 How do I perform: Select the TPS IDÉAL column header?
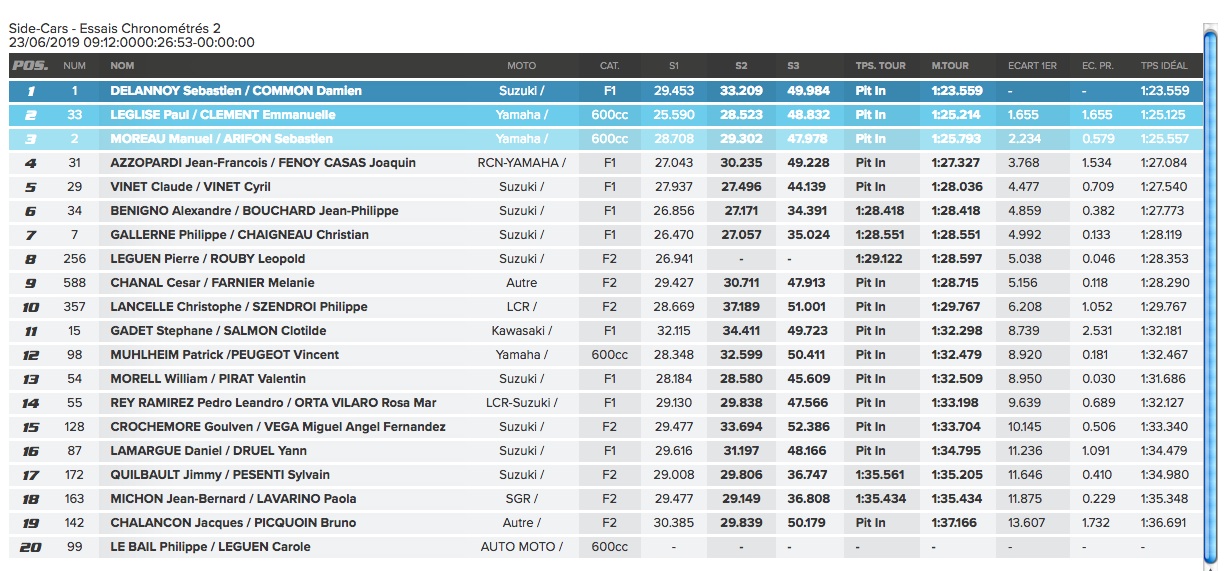[x=1164, y=66]
